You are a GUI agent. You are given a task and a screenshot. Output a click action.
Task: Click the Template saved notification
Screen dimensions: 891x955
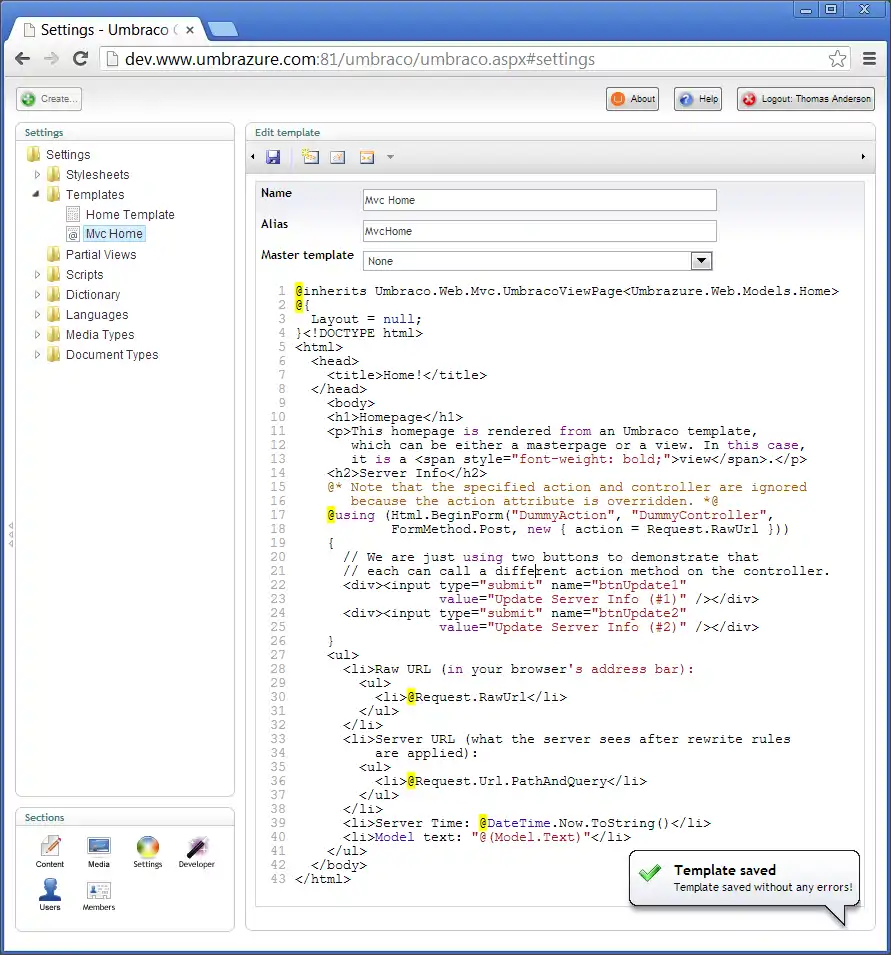744,878
